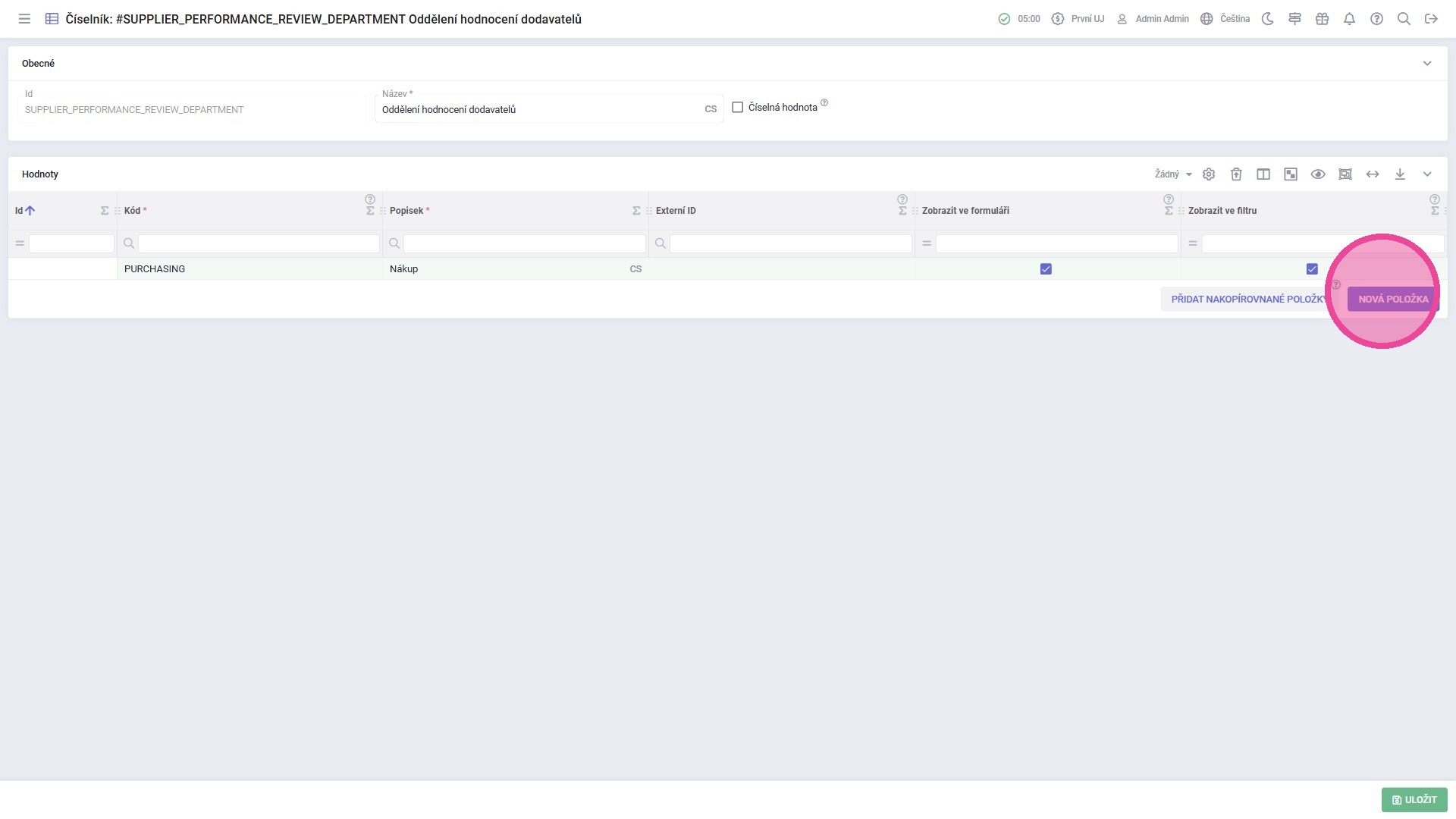The width and height of the screenshot is (1456, 819).
Task: Click the sigma icon in Kód column
Action: coord(370,211)
